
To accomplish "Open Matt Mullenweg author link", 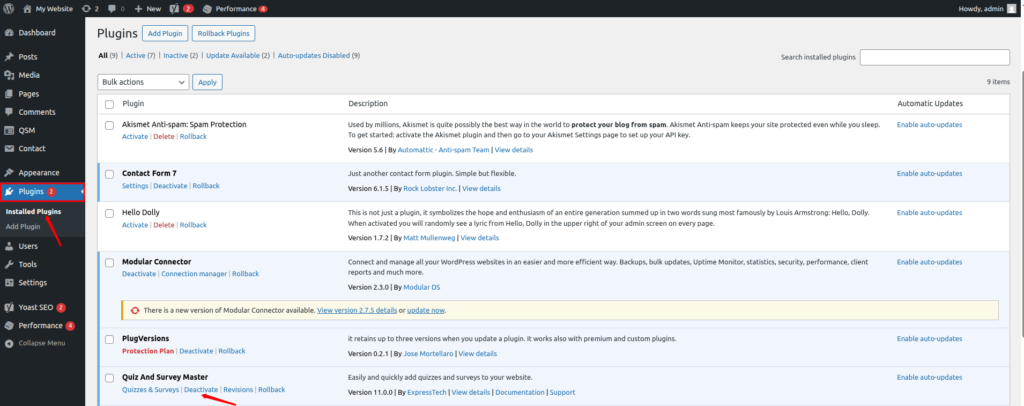I will tap(429, 238).
